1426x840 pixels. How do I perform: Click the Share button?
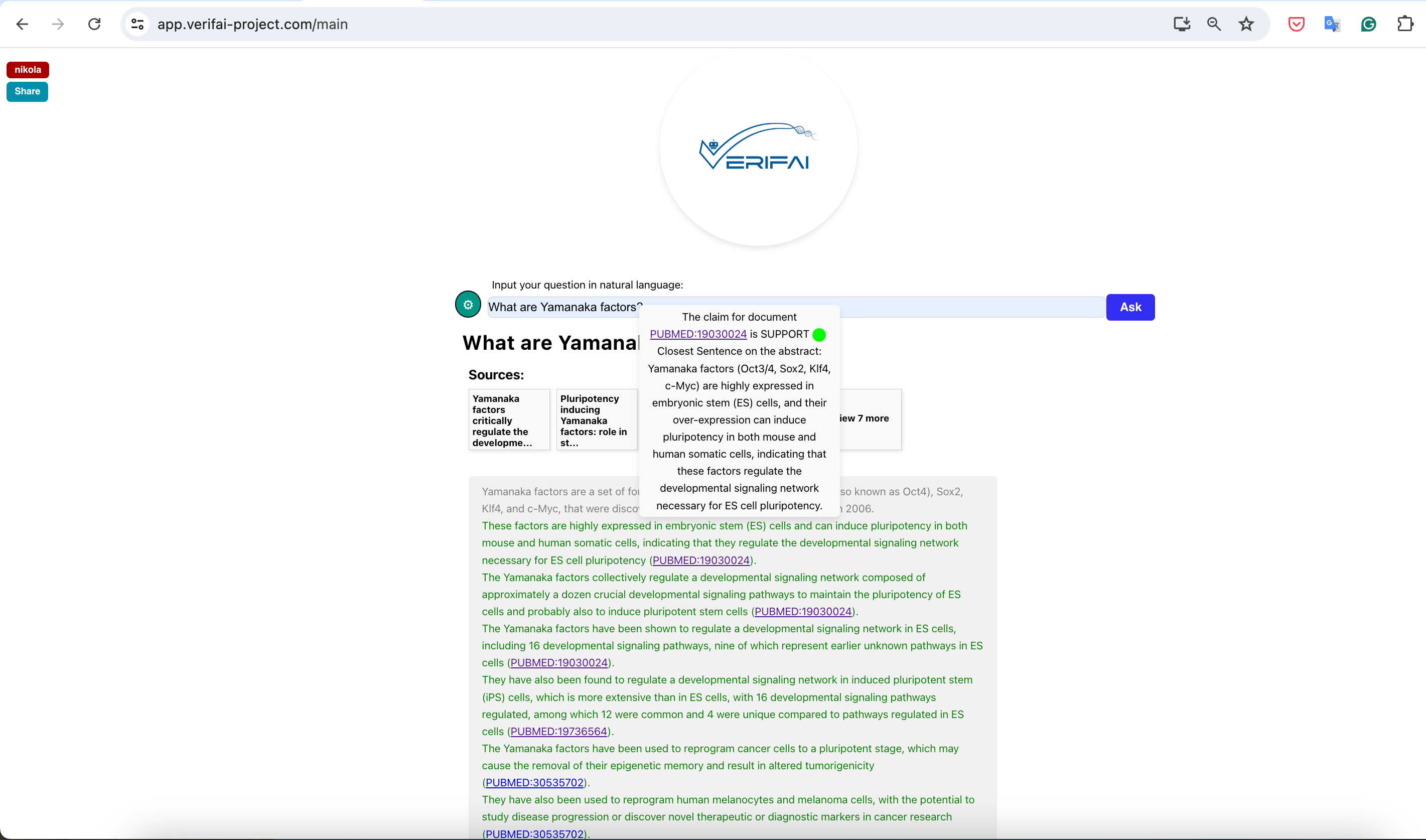pyautogui.click(x=27, y=92)
